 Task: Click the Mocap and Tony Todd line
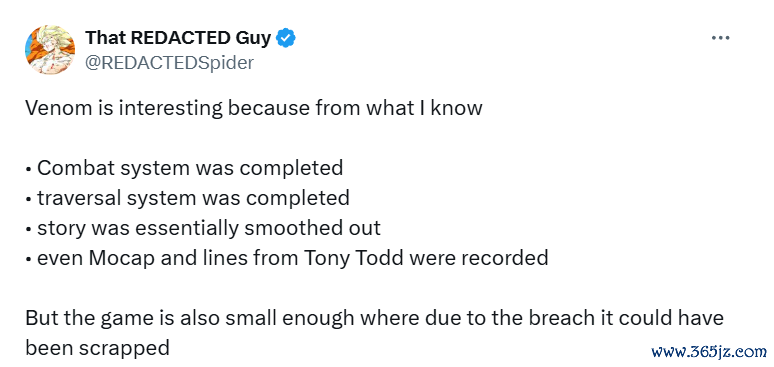tap(287, 258)
